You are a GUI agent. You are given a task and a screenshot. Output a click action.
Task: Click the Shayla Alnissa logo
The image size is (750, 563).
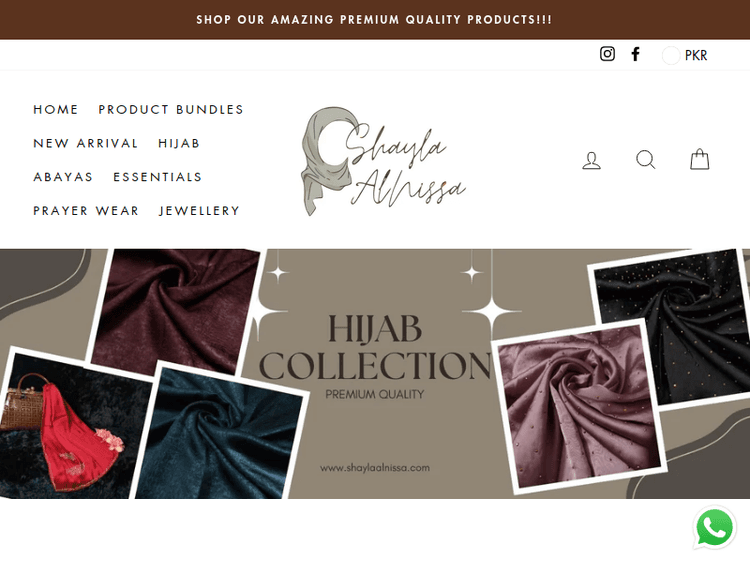[x=383, y=161]
